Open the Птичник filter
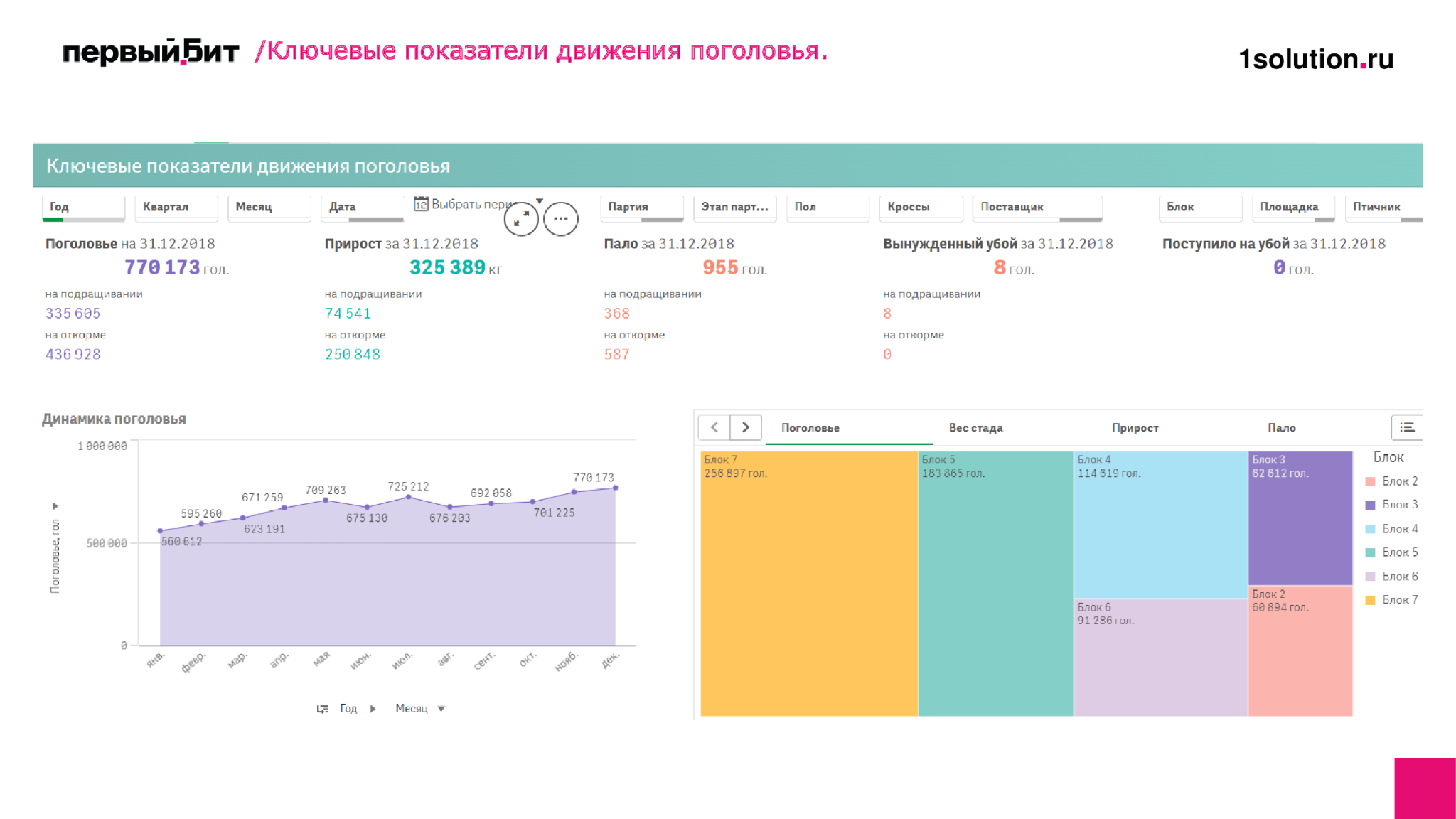The image size is (1456, 819). (1384, 208)
